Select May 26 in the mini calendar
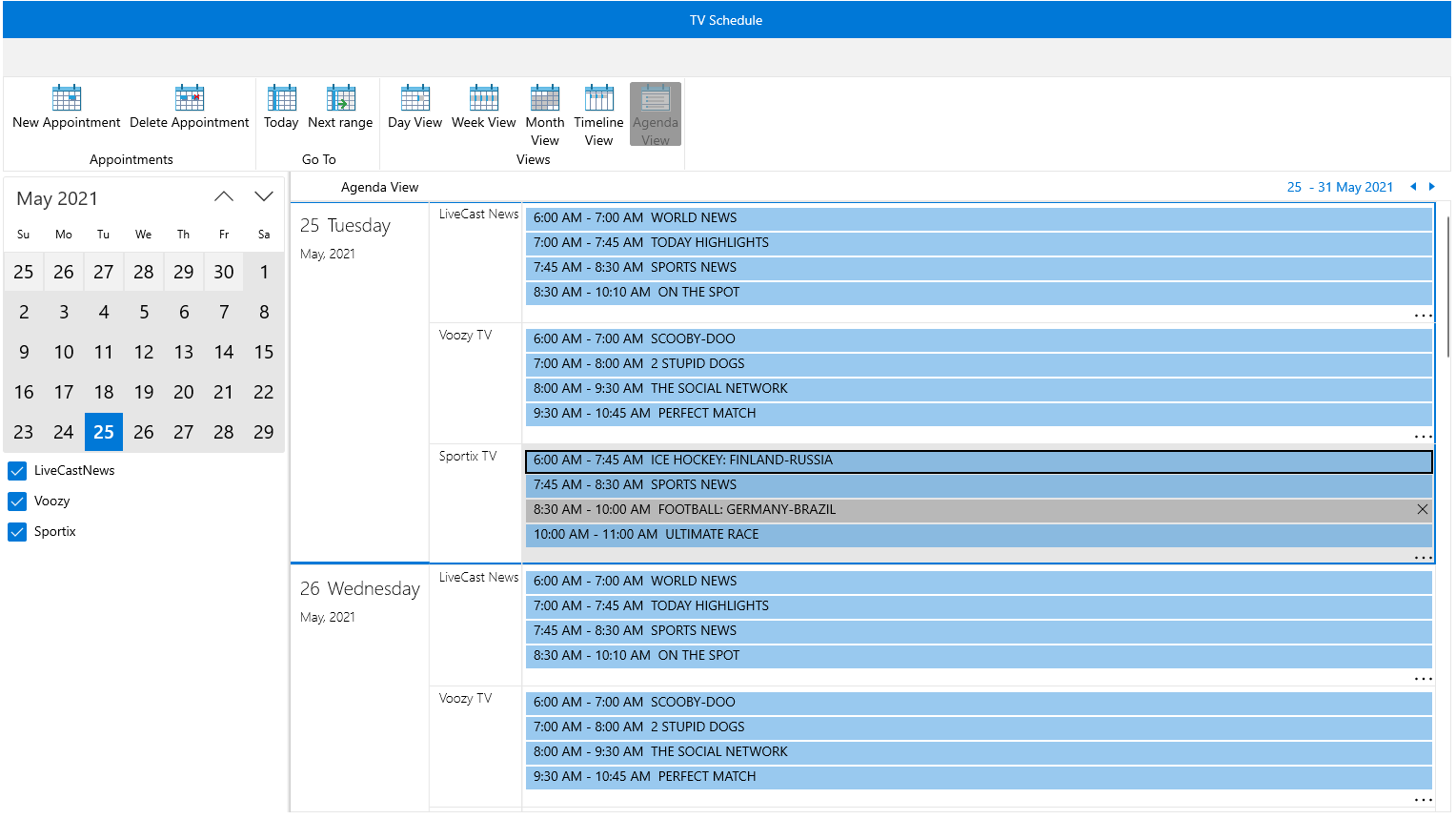This screenshot has height=819, width=1456. click(144, 432)
